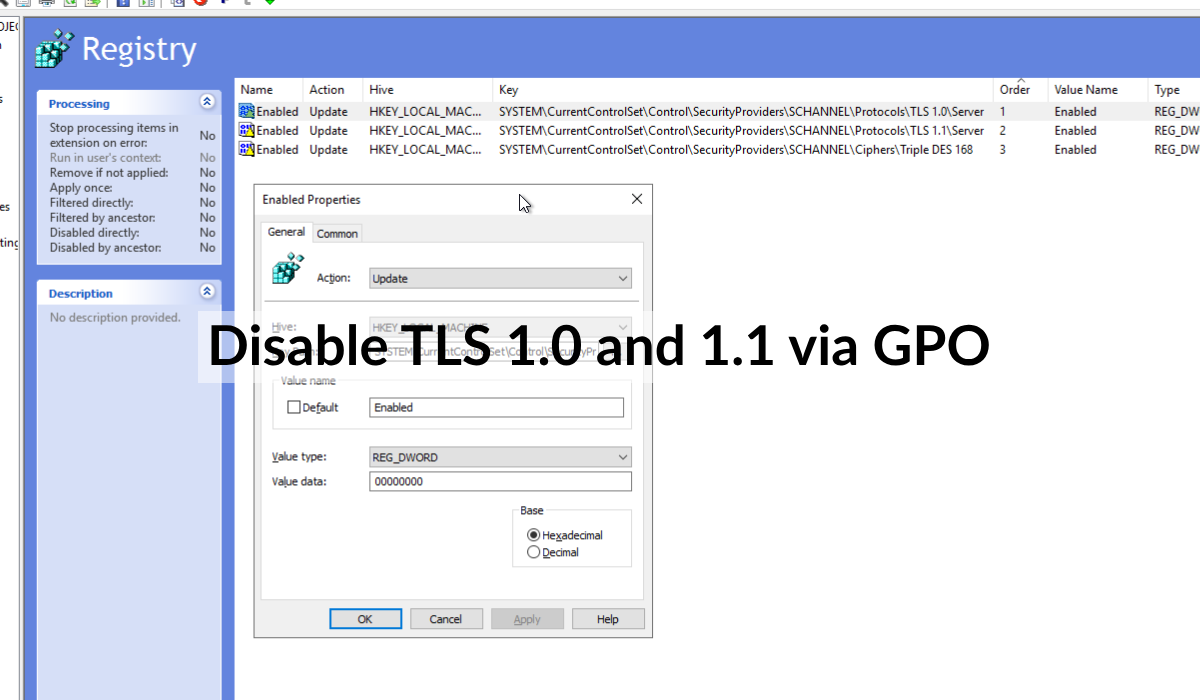
Task: Switch to the General tab
Action: point(286,231)
